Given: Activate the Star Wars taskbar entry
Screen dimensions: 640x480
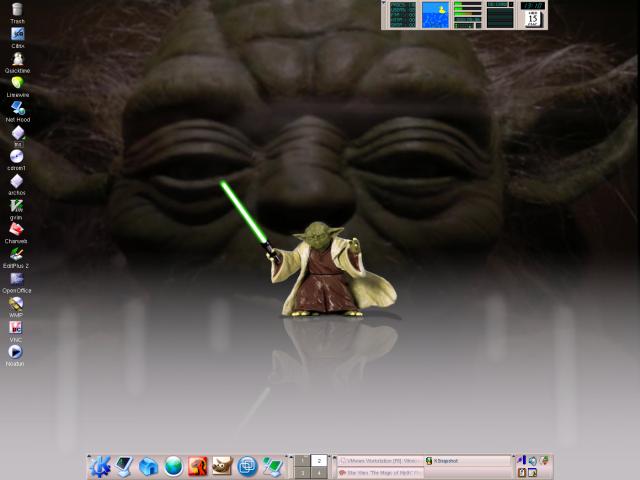Looking at the screenshot, I should pyautogui.click(x=380, y=473).
